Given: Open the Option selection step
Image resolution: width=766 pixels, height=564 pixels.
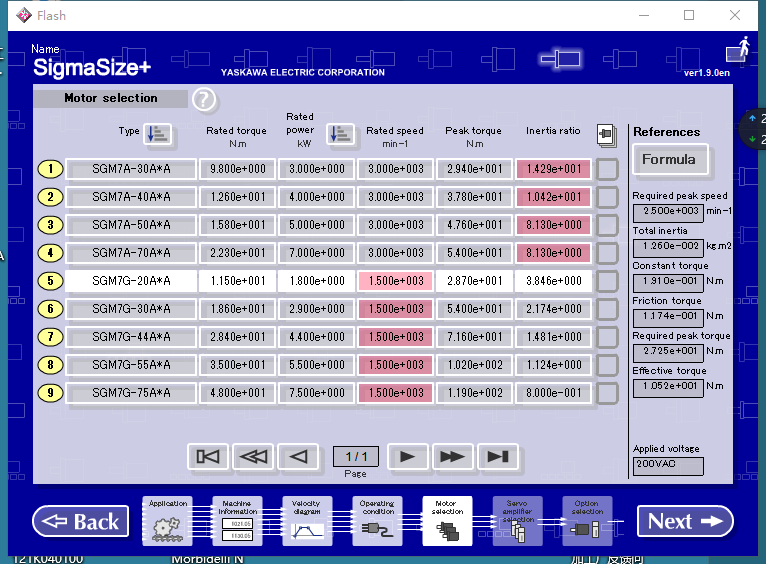Looking at the screenshot, I should pyautogui.click(x=587, y=521).
